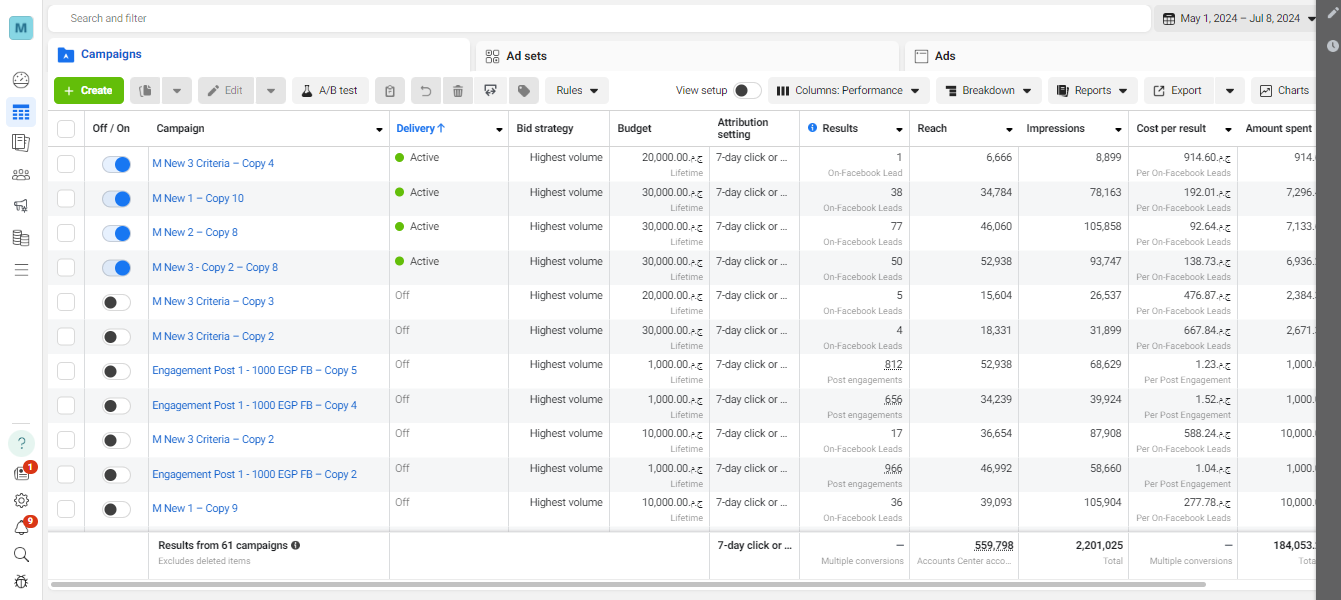
Task: Toggle the View setup switch
Action: (x=747, y=91)
